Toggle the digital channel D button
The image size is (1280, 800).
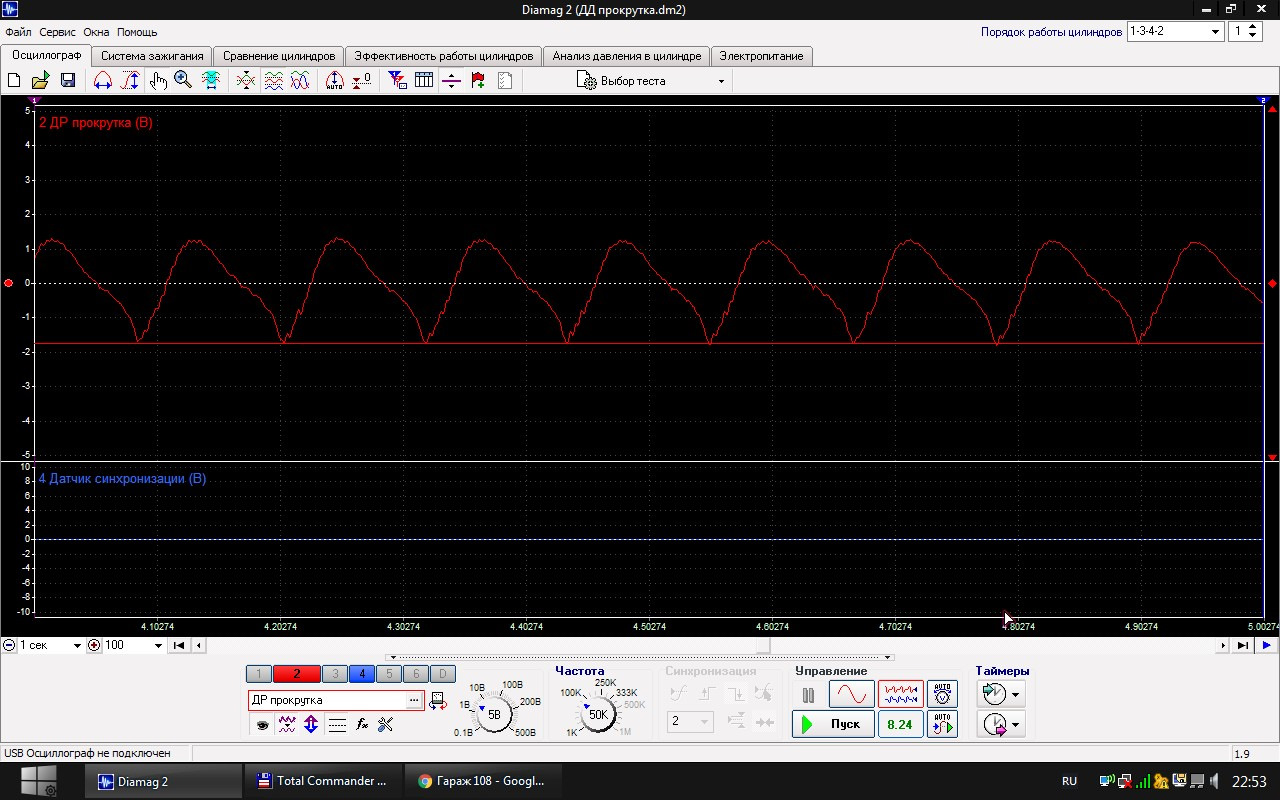[x=442, y=674]
